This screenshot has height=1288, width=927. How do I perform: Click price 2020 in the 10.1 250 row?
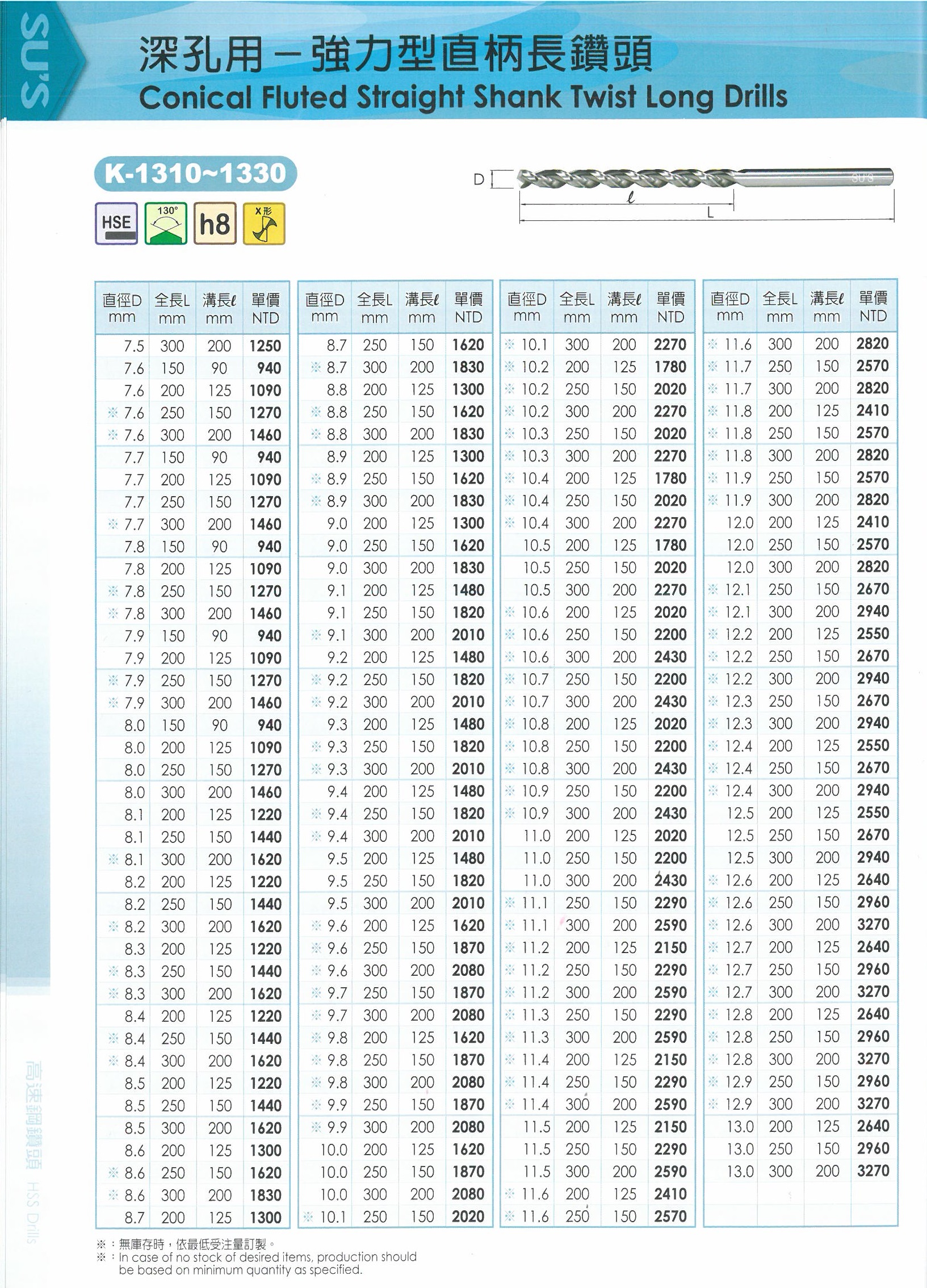[x=468, y=1216]
